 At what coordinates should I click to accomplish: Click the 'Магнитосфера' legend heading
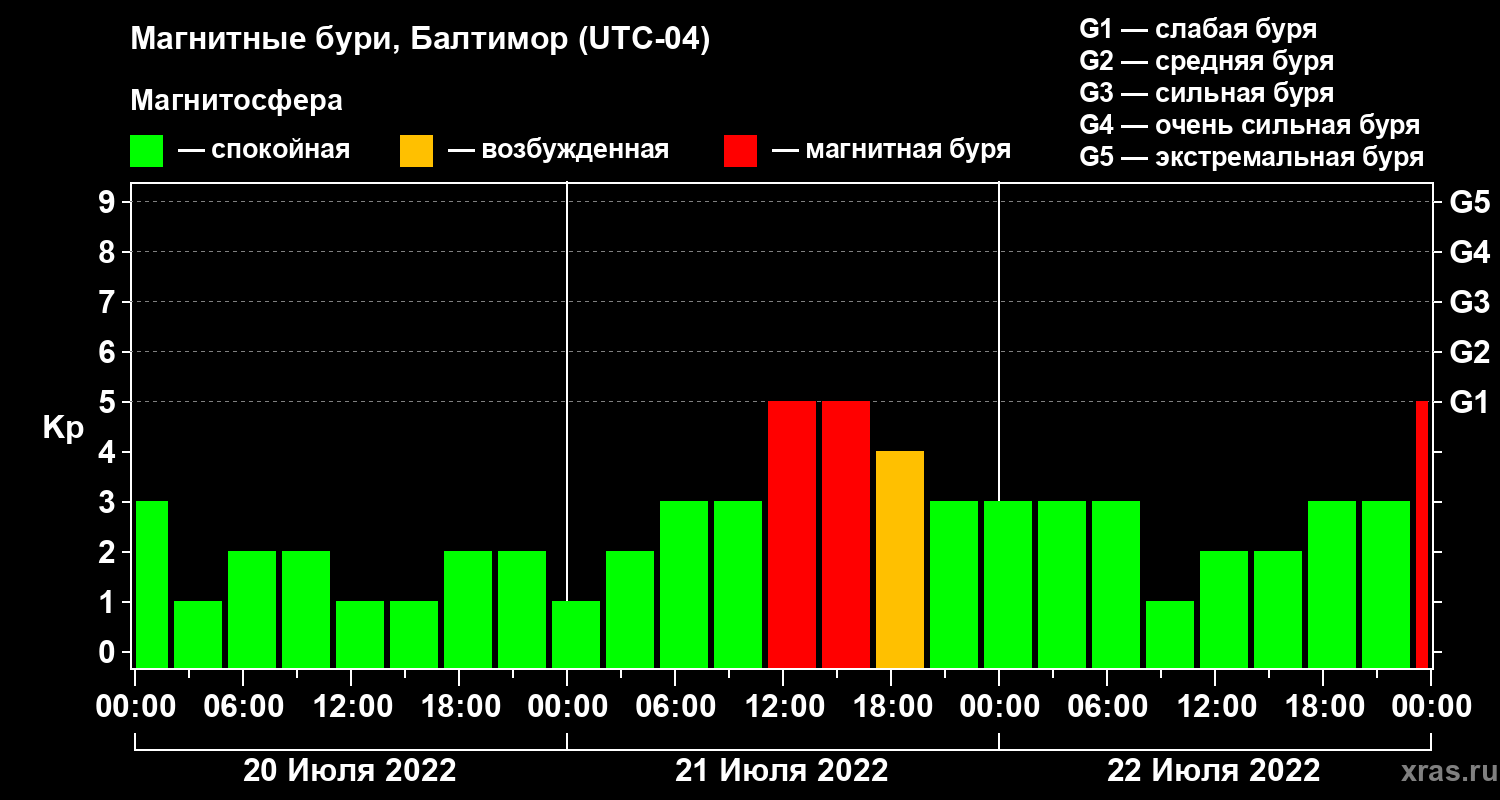coord(236,101)
